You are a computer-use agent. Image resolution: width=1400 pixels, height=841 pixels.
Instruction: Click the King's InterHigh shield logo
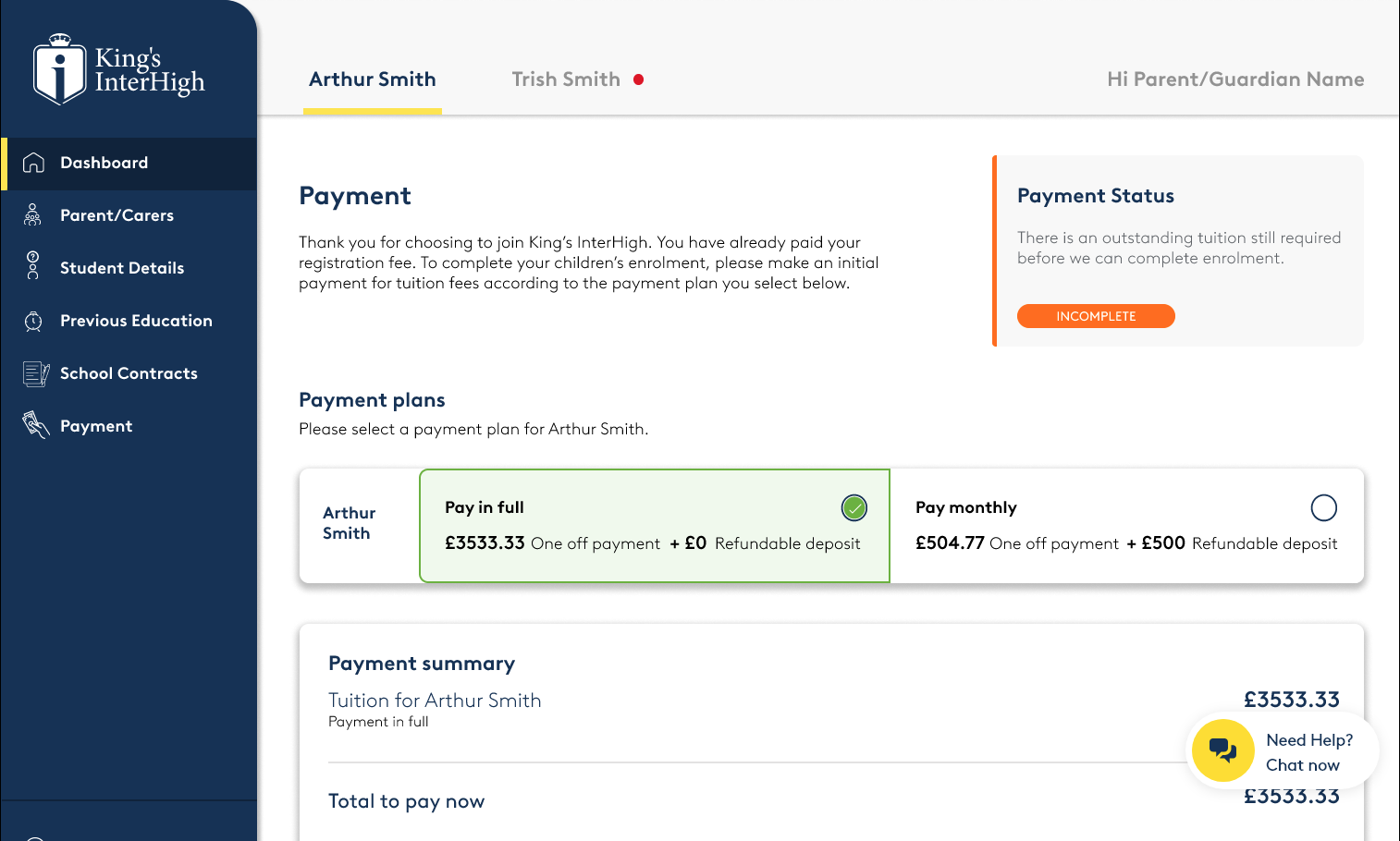(60, 69)
